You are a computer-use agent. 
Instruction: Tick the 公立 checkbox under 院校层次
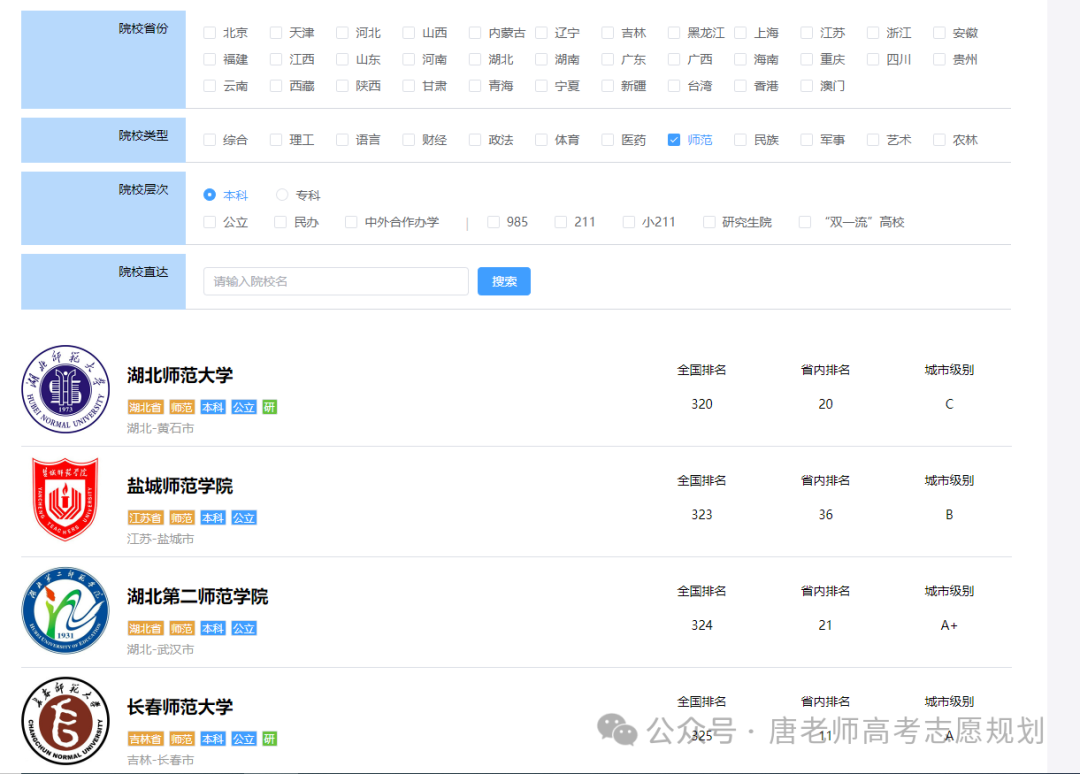pyautogui.click(x=209, y=222)
